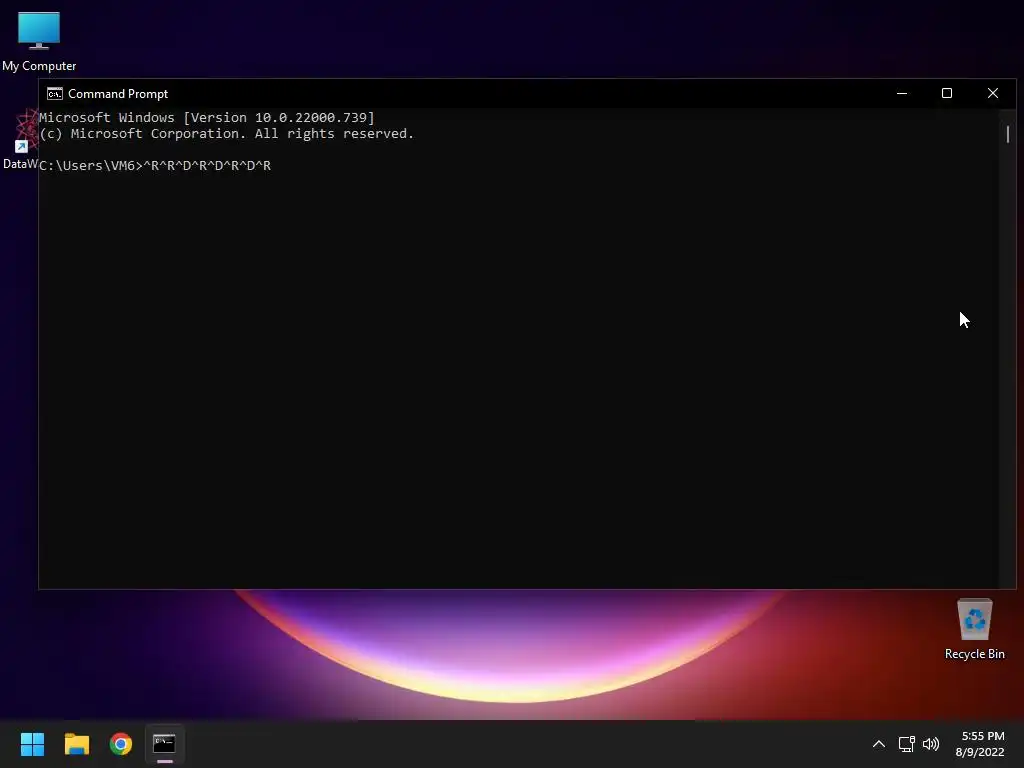Open Google Chrome from taskbar
Viewport: 1024px width, 768px height.
click(121, 744)
